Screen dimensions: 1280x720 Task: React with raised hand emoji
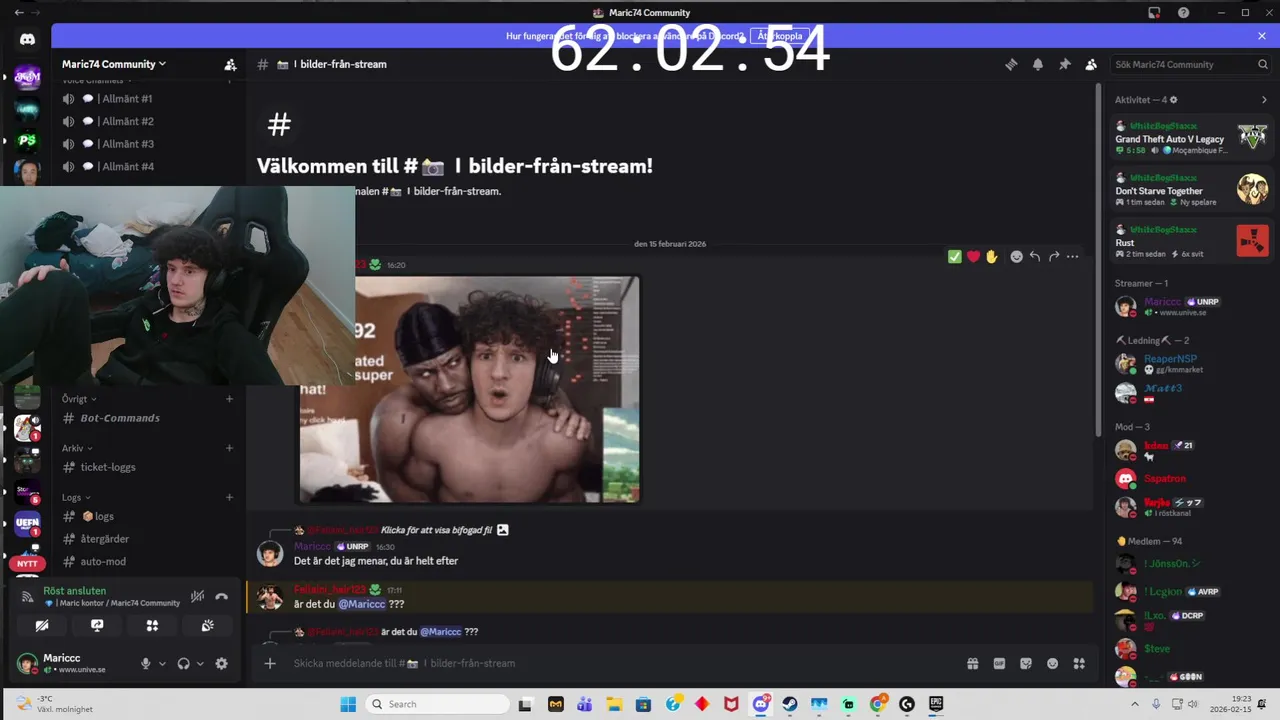point(992,257)
